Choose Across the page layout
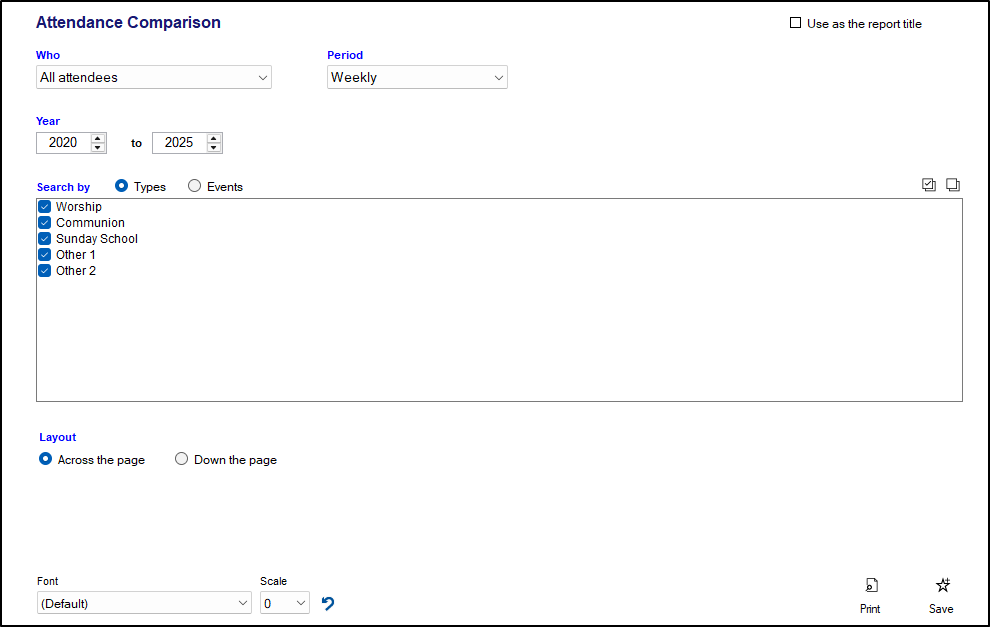Viewport: 990px width, 627px height. pos(45,460)
